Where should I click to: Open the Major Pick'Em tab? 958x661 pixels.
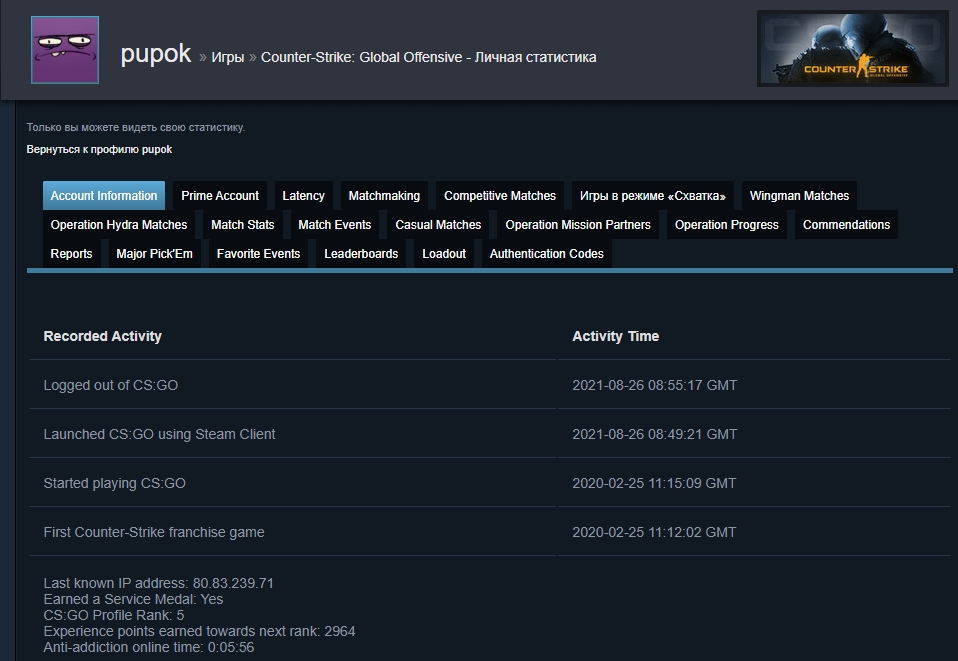tap(154, 254)
